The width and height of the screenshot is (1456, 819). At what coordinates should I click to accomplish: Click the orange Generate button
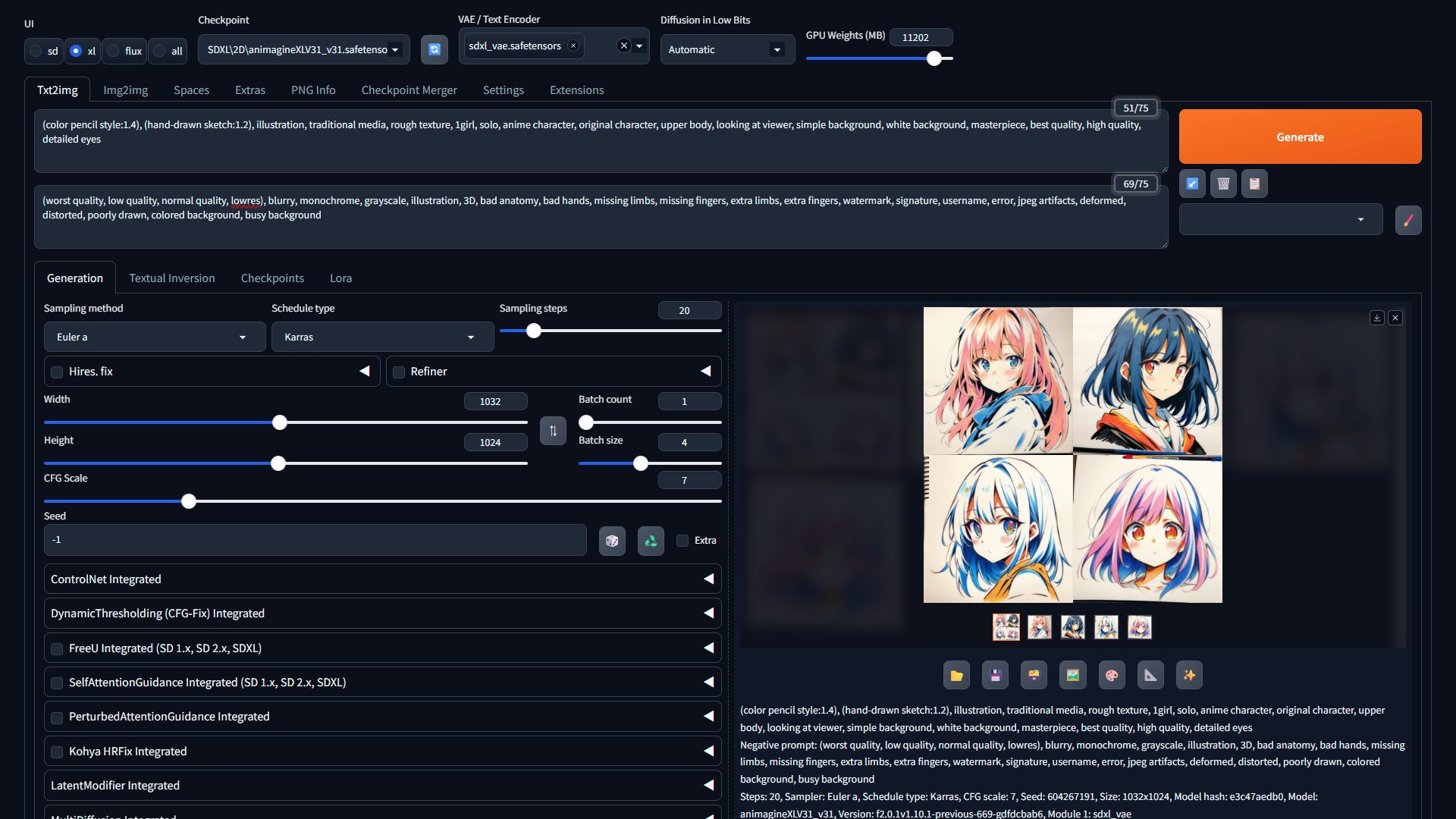point(1300,136)
